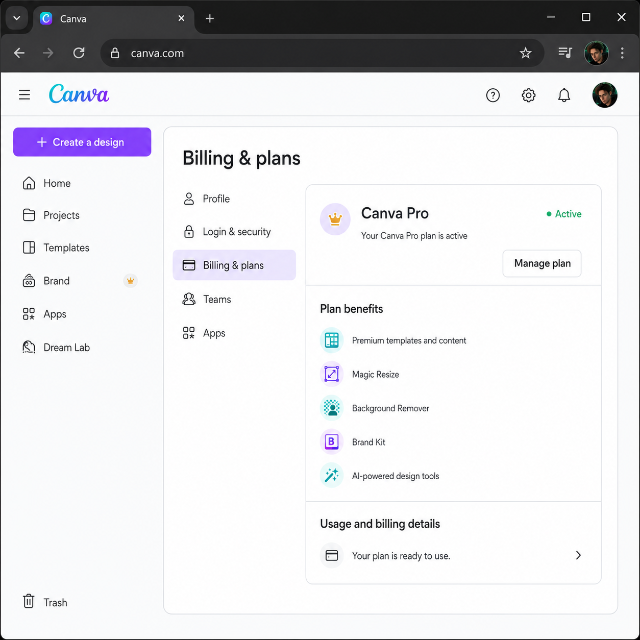Click 'AI-powered design tools' text
640x640 pixels.
396,476
